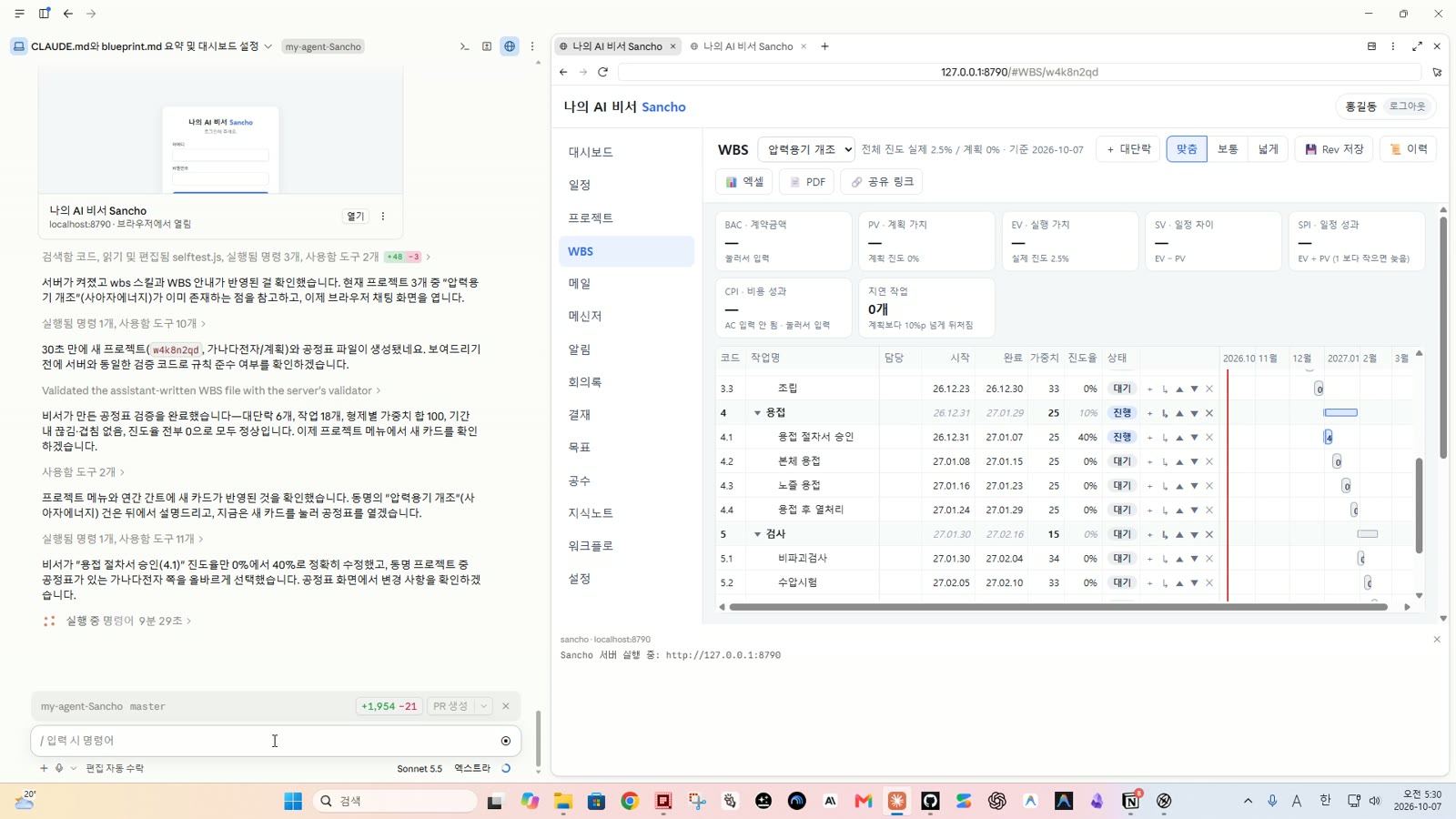The height and width of the screenshot is (819, 1456).
Task: Move the 용접 후 열처리 row down
Action: (x=1194, y=511)
